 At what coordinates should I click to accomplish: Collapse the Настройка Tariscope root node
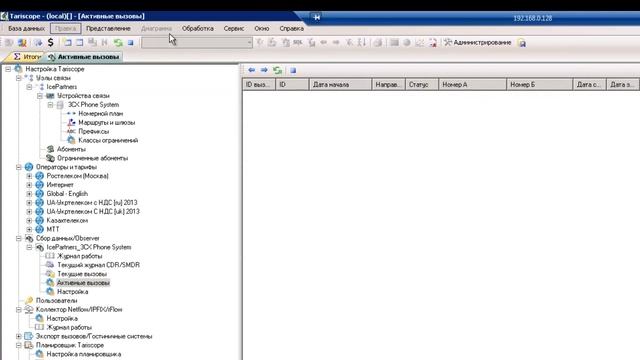tap(8, 69)
